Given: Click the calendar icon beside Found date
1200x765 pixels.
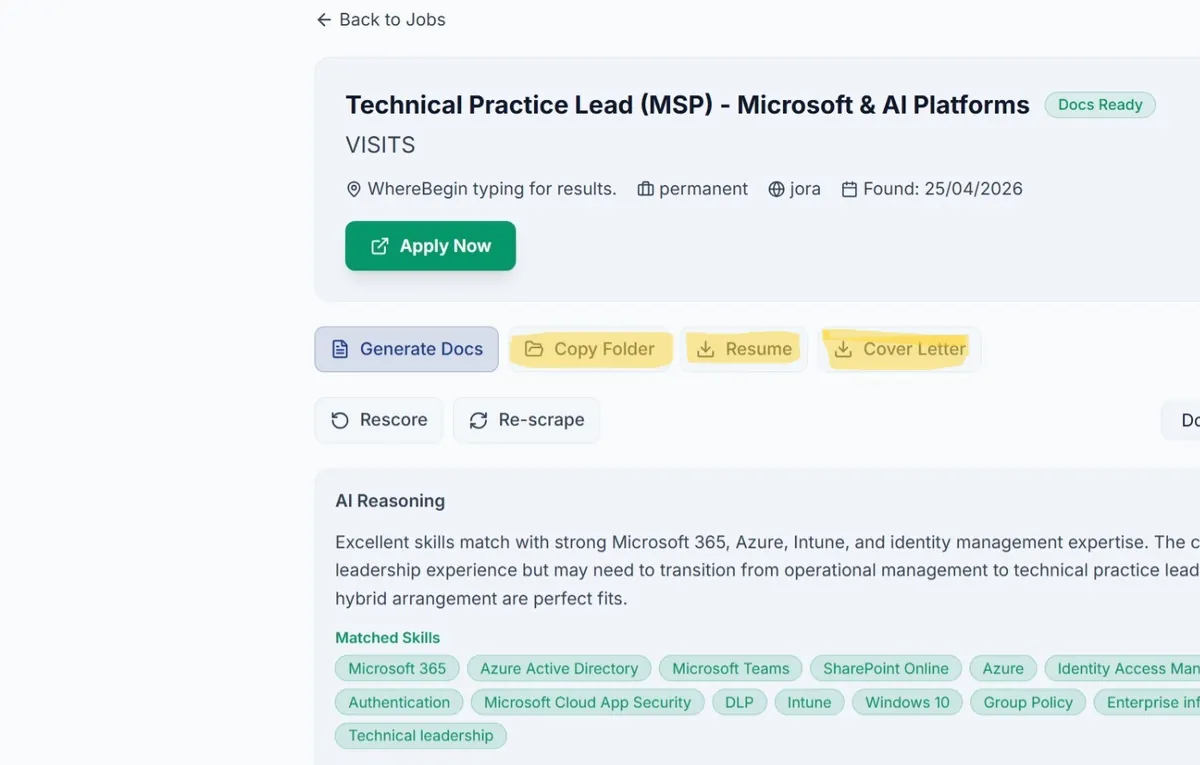Looking at the screenshot, I should pos(849,189).
